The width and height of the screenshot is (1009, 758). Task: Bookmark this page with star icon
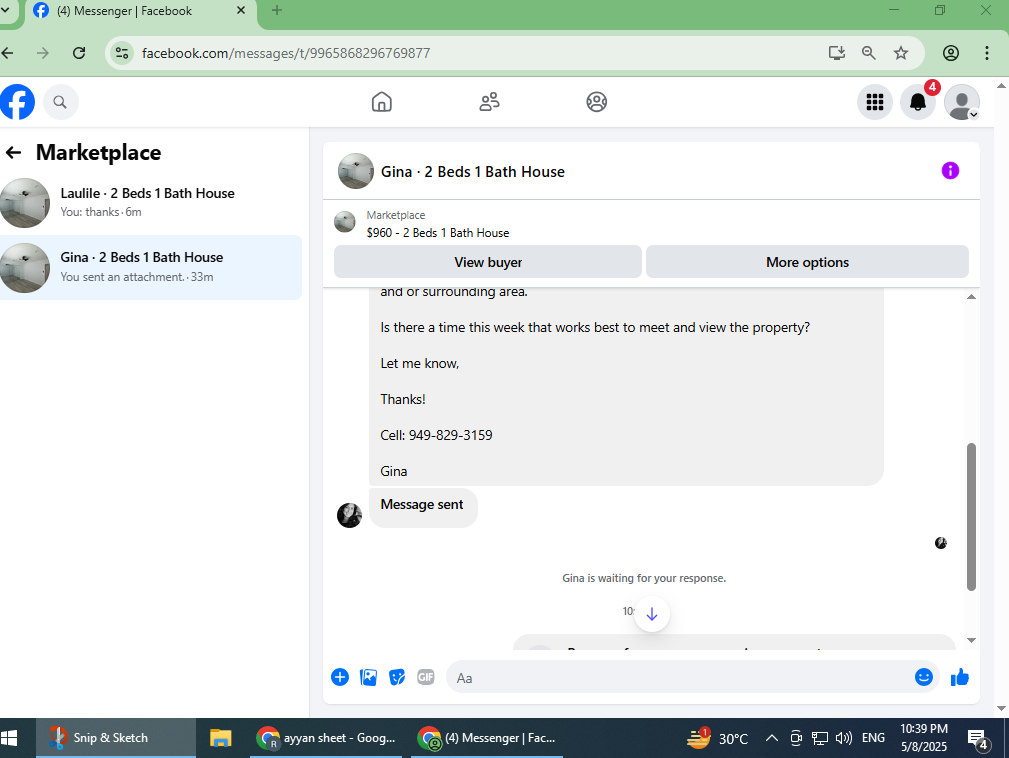click(901, 53)
